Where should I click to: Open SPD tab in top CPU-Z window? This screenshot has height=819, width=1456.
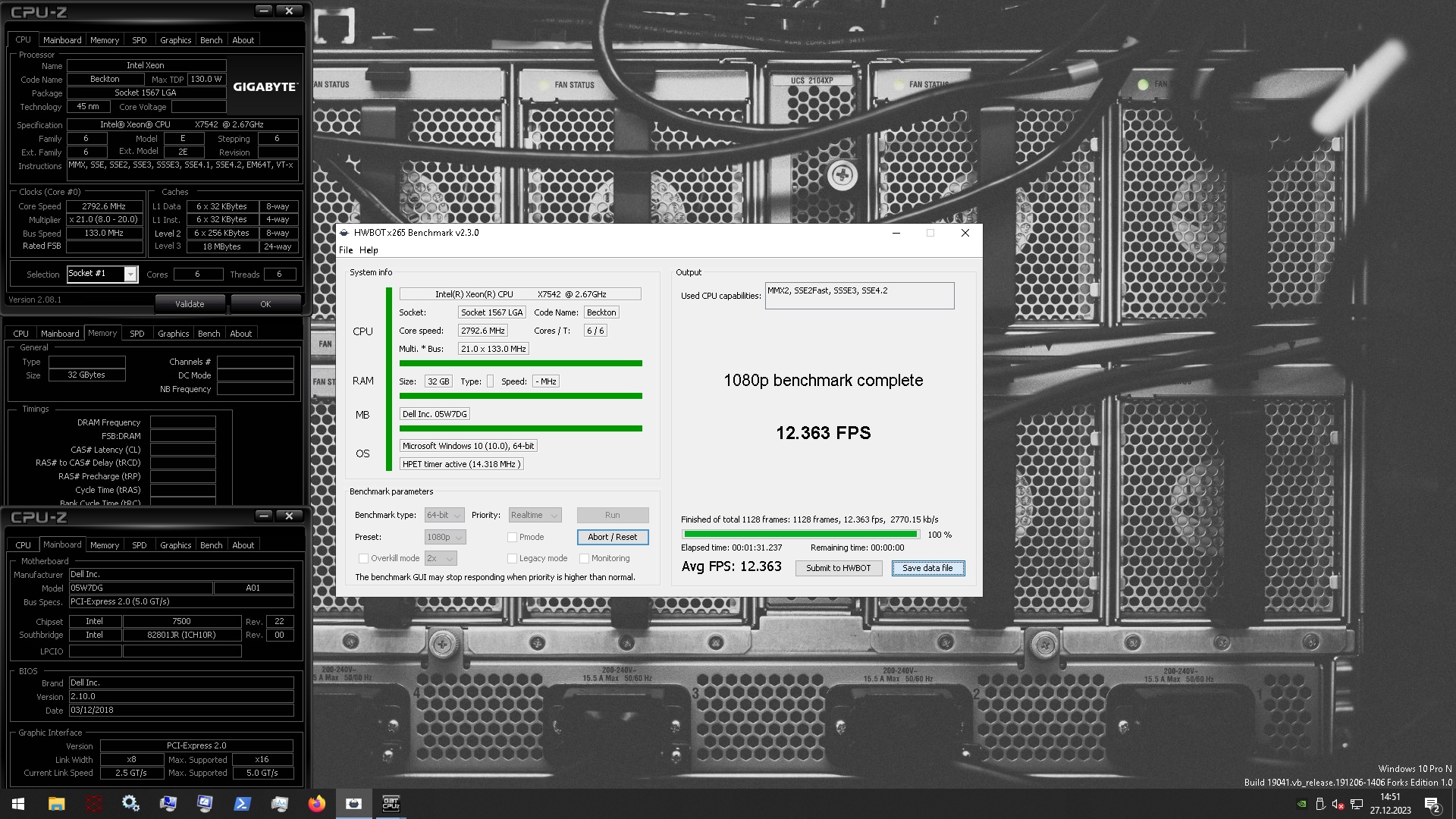tap(139, 40)
